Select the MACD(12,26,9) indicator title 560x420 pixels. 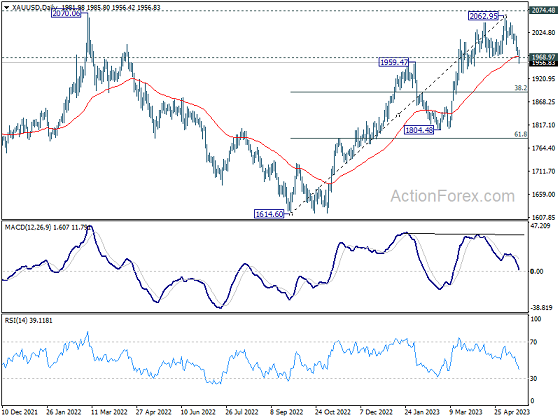(x=28, y=227)
